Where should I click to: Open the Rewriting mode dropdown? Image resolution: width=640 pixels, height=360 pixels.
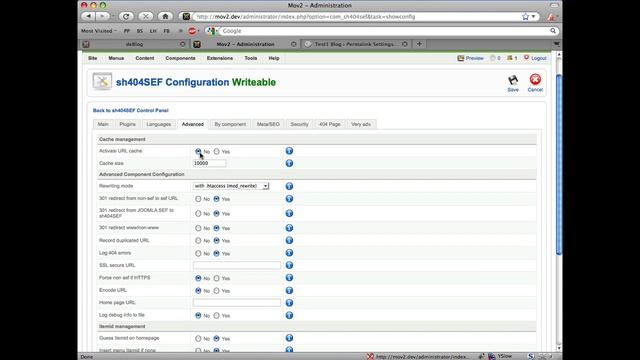pos(231,186)
